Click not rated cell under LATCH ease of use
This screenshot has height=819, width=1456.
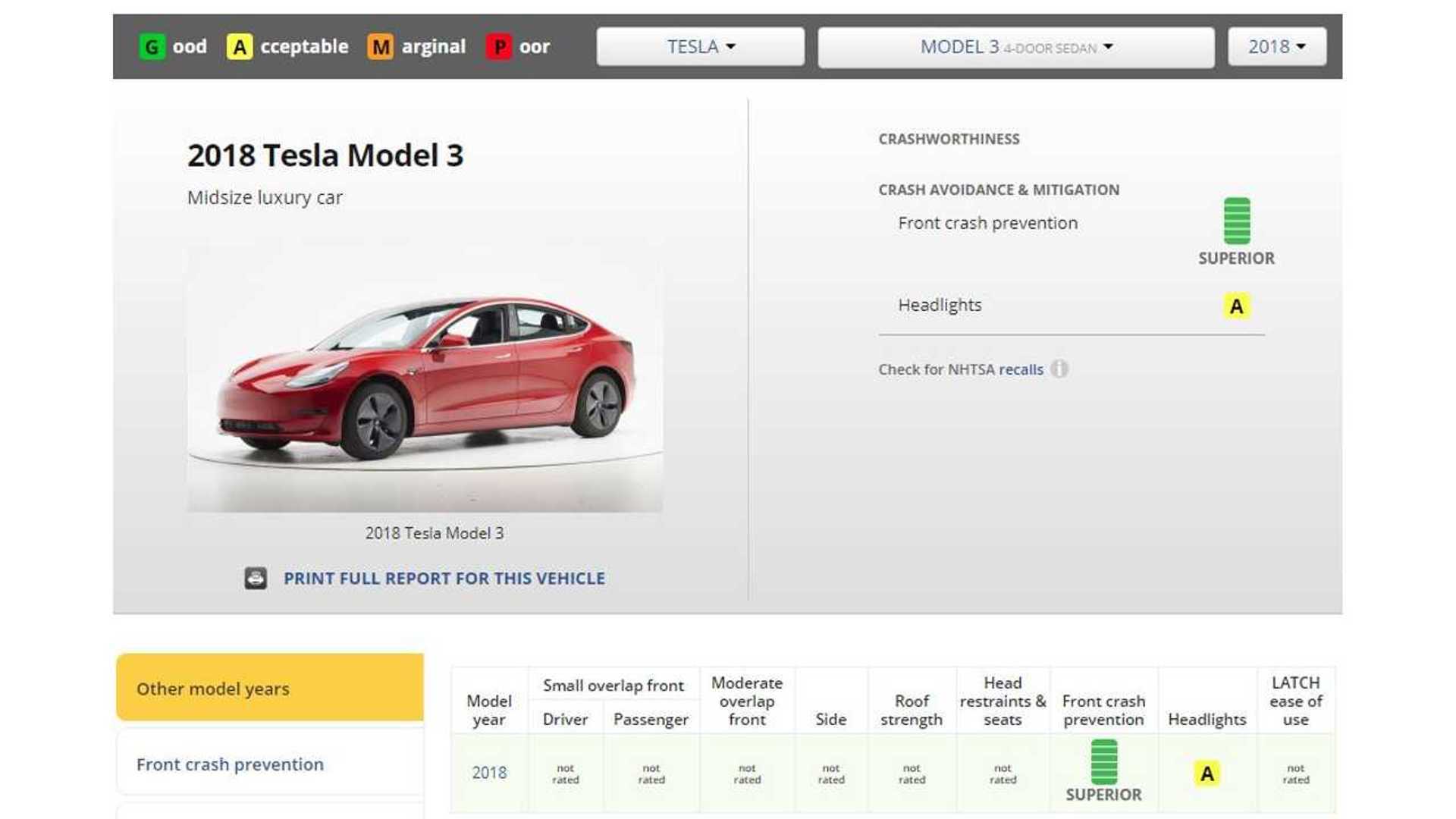1296,774
